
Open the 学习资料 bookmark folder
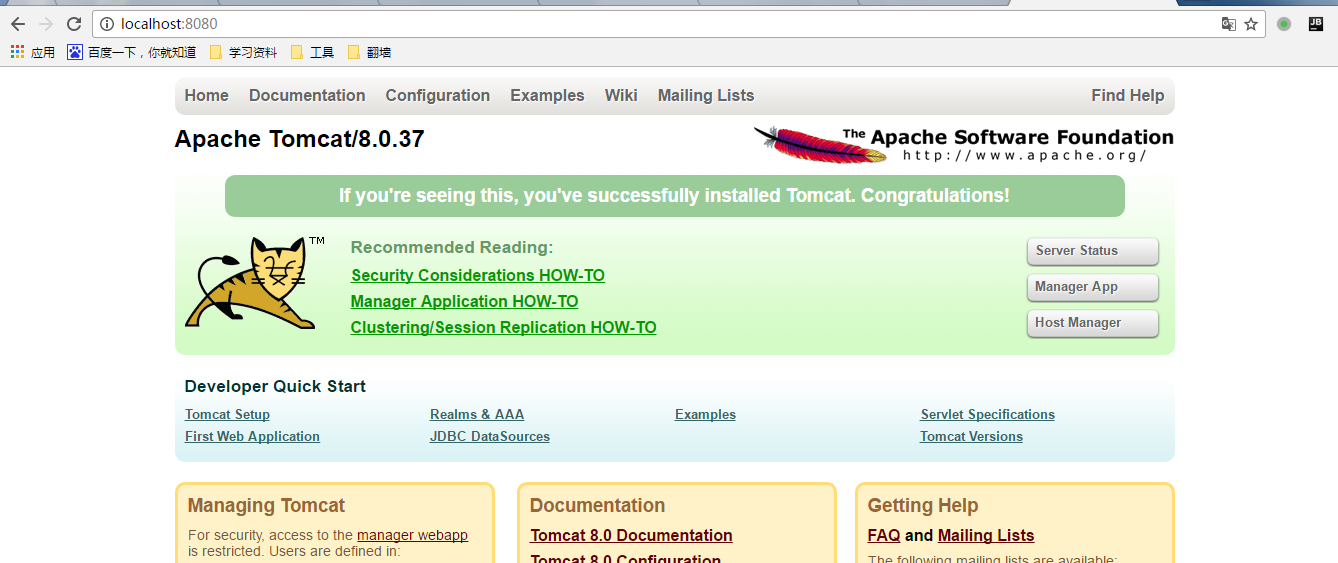tap(243, 52)
